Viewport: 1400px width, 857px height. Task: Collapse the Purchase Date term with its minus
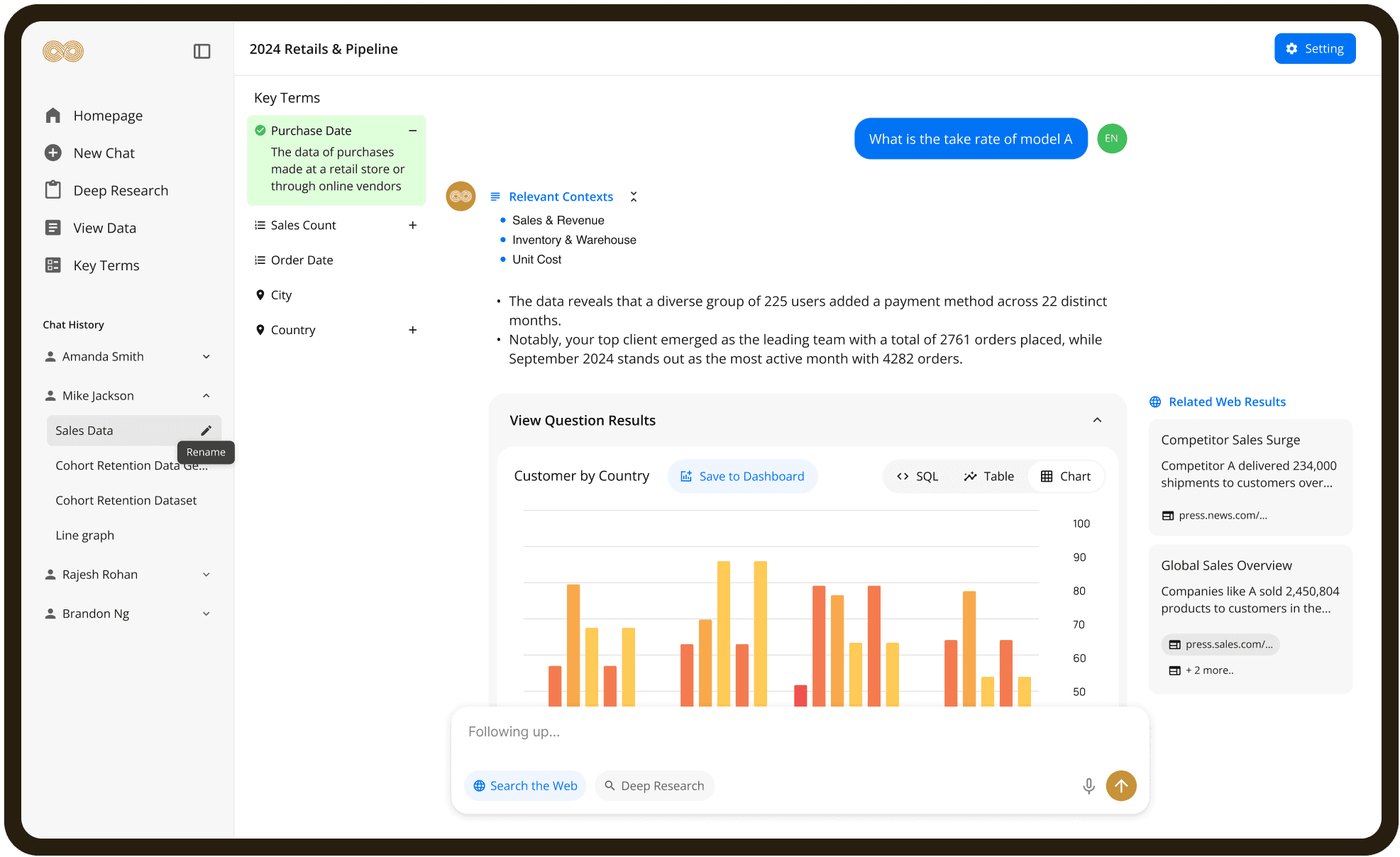pyautogui.click(x=412, y=131)
